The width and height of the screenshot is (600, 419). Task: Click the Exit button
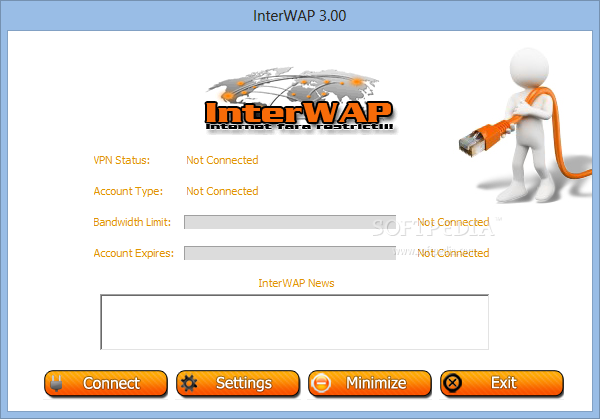(x=502, y=383)
